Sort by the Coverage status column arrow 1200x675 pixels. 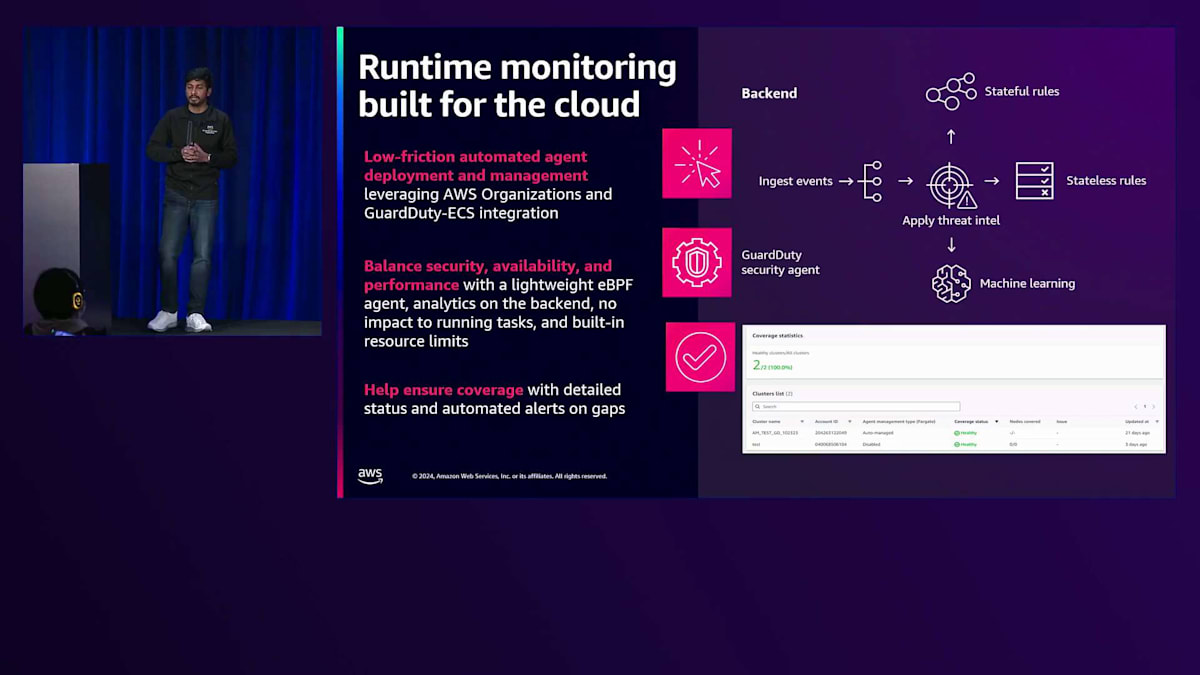coord(997,421)
